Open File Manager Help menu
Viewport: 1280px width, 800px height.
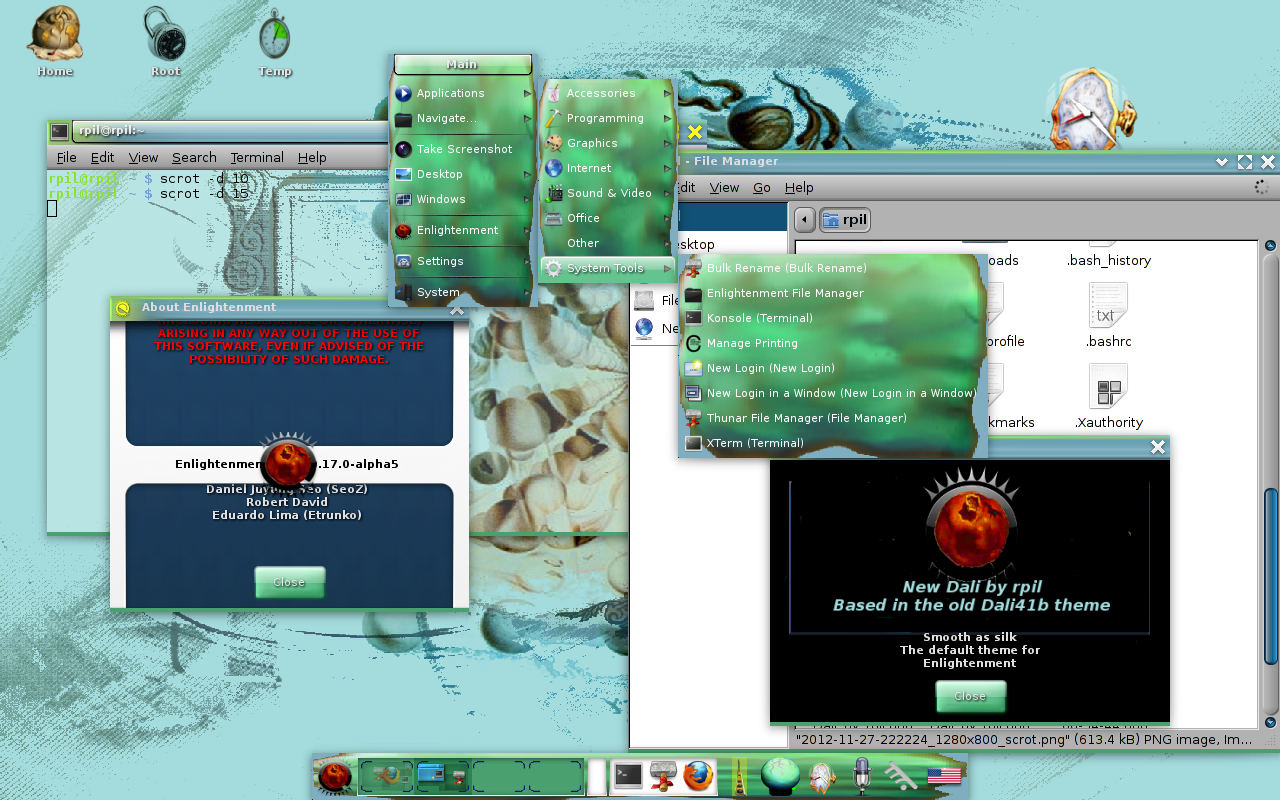coord(799,187)
